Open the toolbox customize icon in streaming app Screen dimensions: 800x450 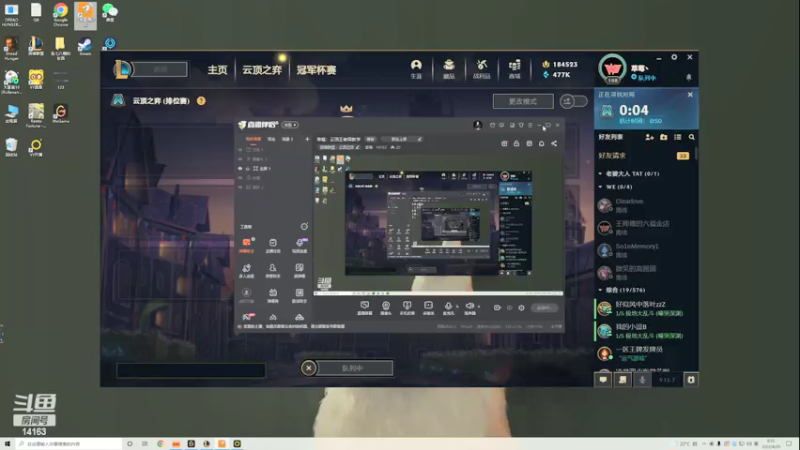pyautogui.click(x=304, y=226)
